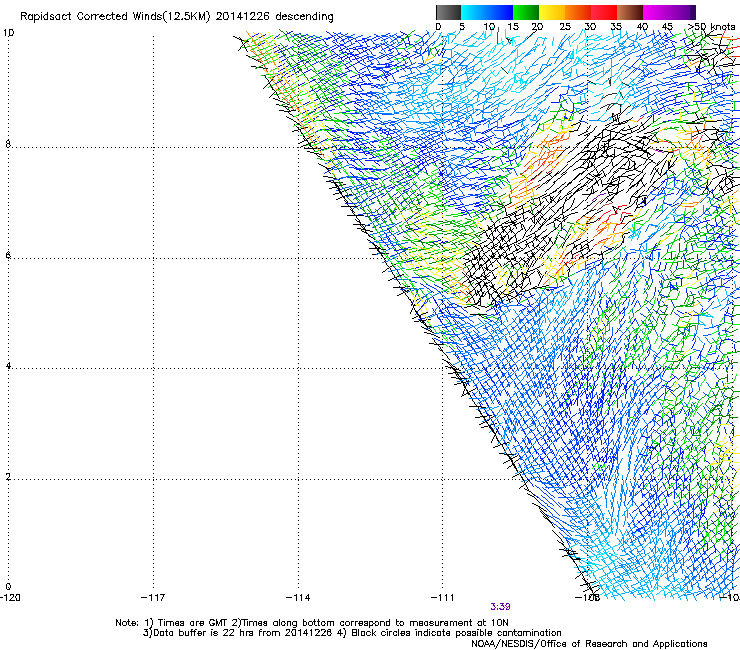Click the title 'Rapidscat Corrected Winds(12.5KM)'
740x650 pixels.
115,17
